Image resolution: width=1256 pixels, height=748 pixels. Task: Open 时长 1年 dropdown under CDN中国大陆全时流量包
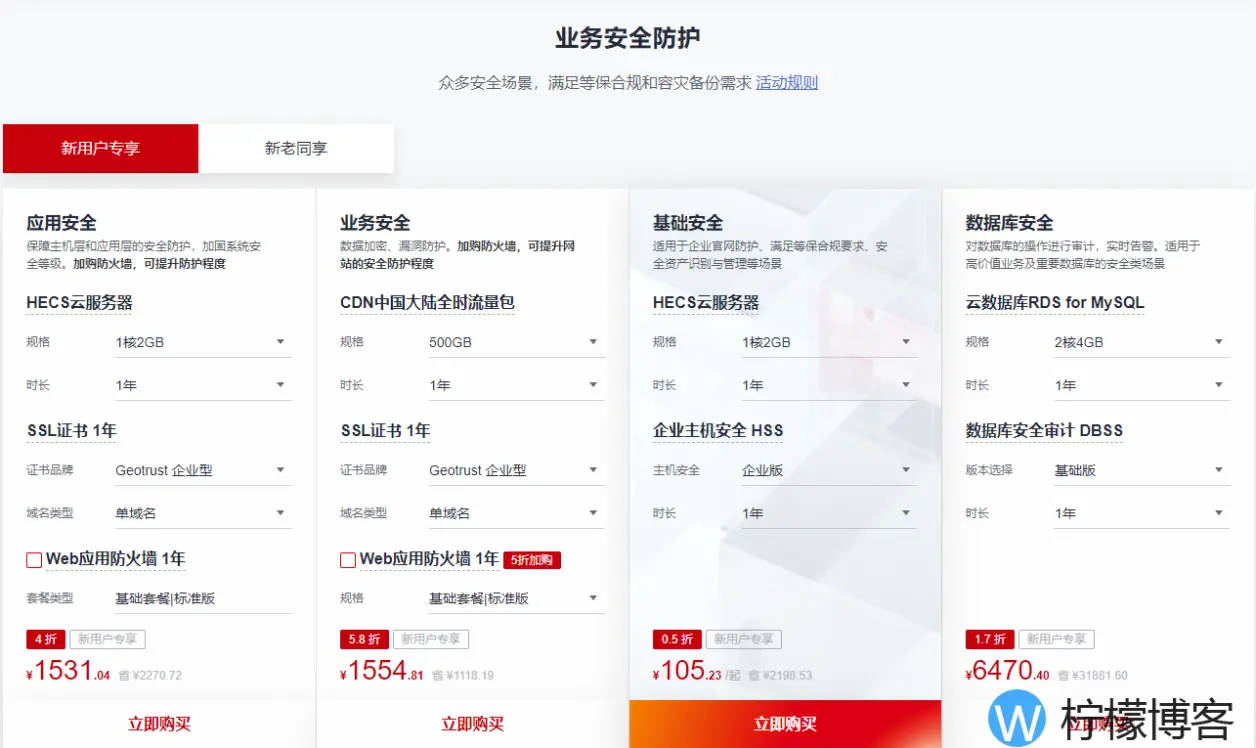(x=517, y=385)
